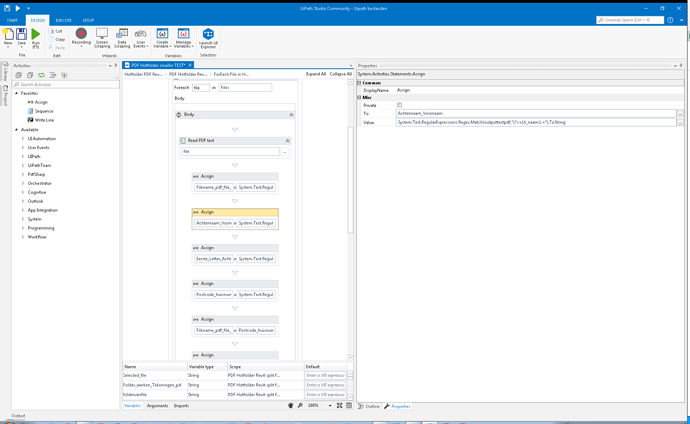Click Collapse All in the designer
Screen dimensions: 690x424
tap(341, 74)
